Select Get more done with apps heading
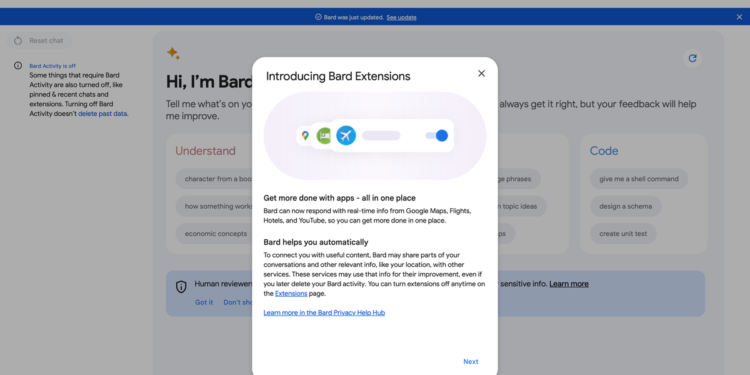 click(340, 198)
